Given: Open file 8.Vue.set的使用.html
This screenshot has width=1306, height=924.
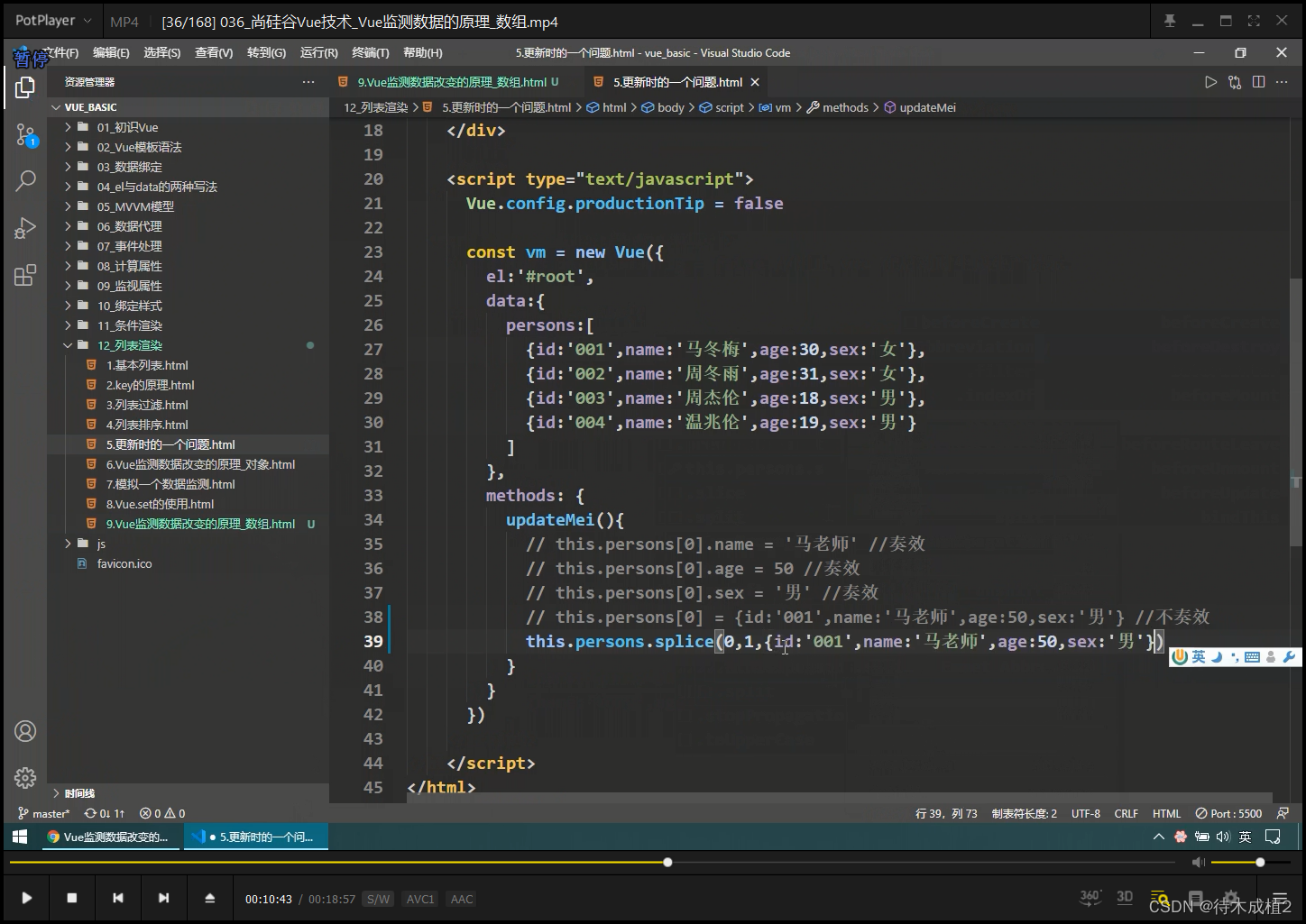Looking at the screenshot, I should click(x=189, y=504).
